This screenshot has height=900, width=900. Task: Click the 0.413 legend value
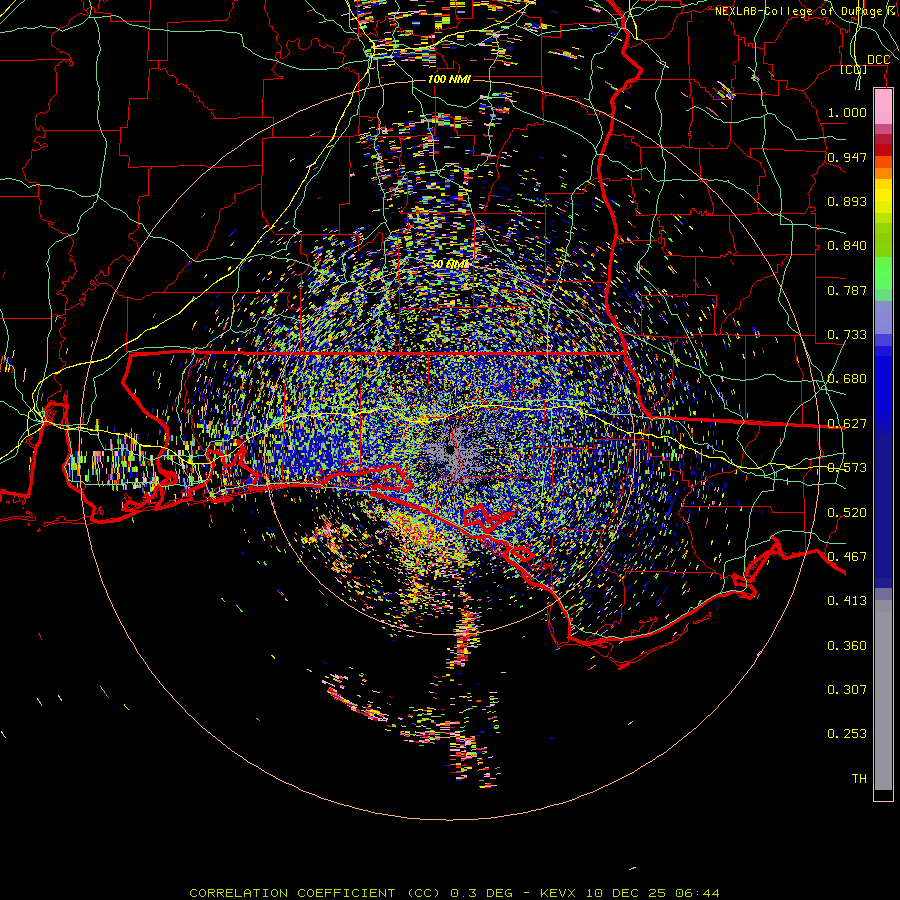pos(847,601)
